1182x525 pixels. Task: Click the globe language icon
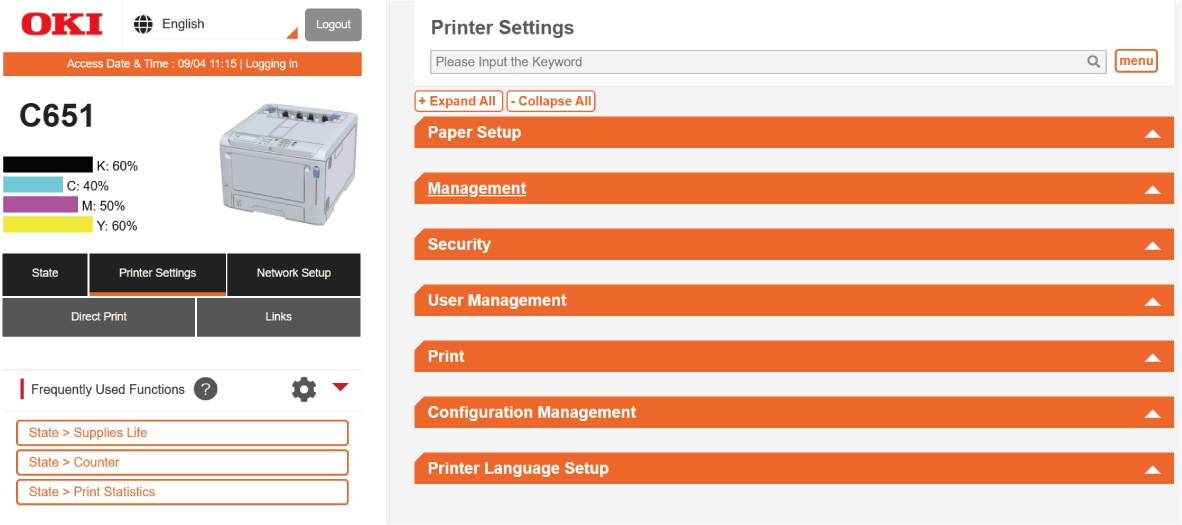click(x=144, y=24)
